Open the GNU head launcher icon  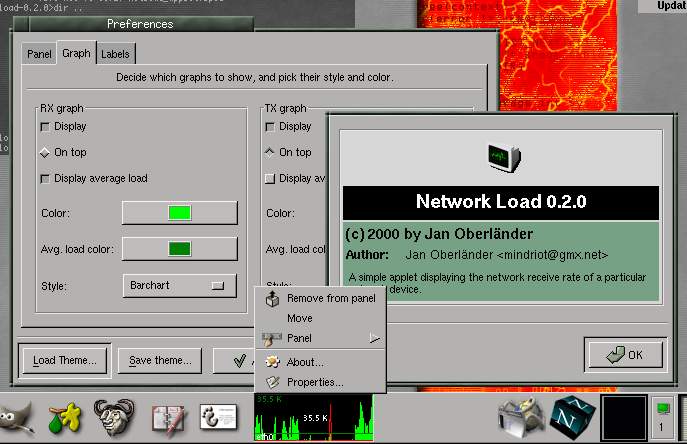click(114, 419)
